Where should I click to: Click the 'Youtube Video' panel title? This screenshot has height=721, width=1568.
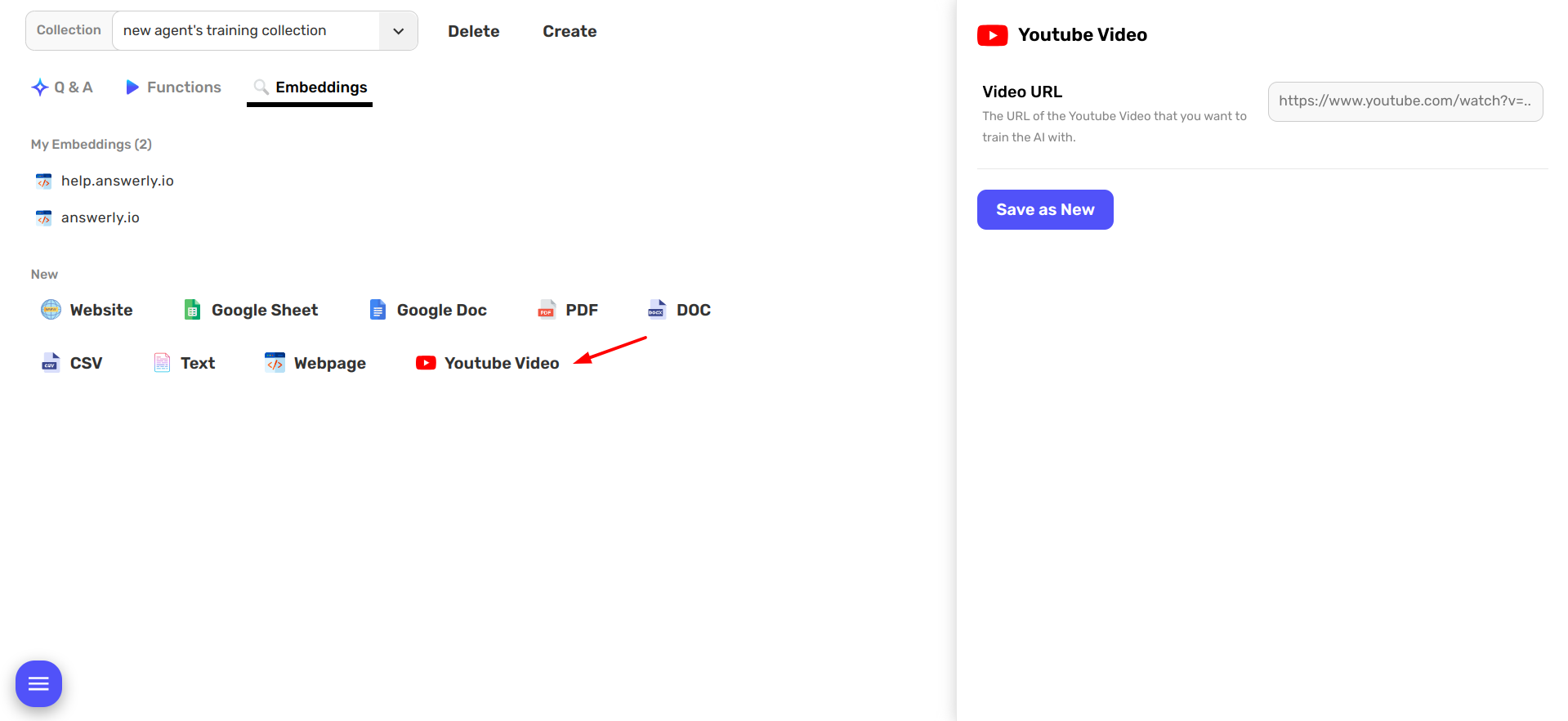pos(1083,35)
